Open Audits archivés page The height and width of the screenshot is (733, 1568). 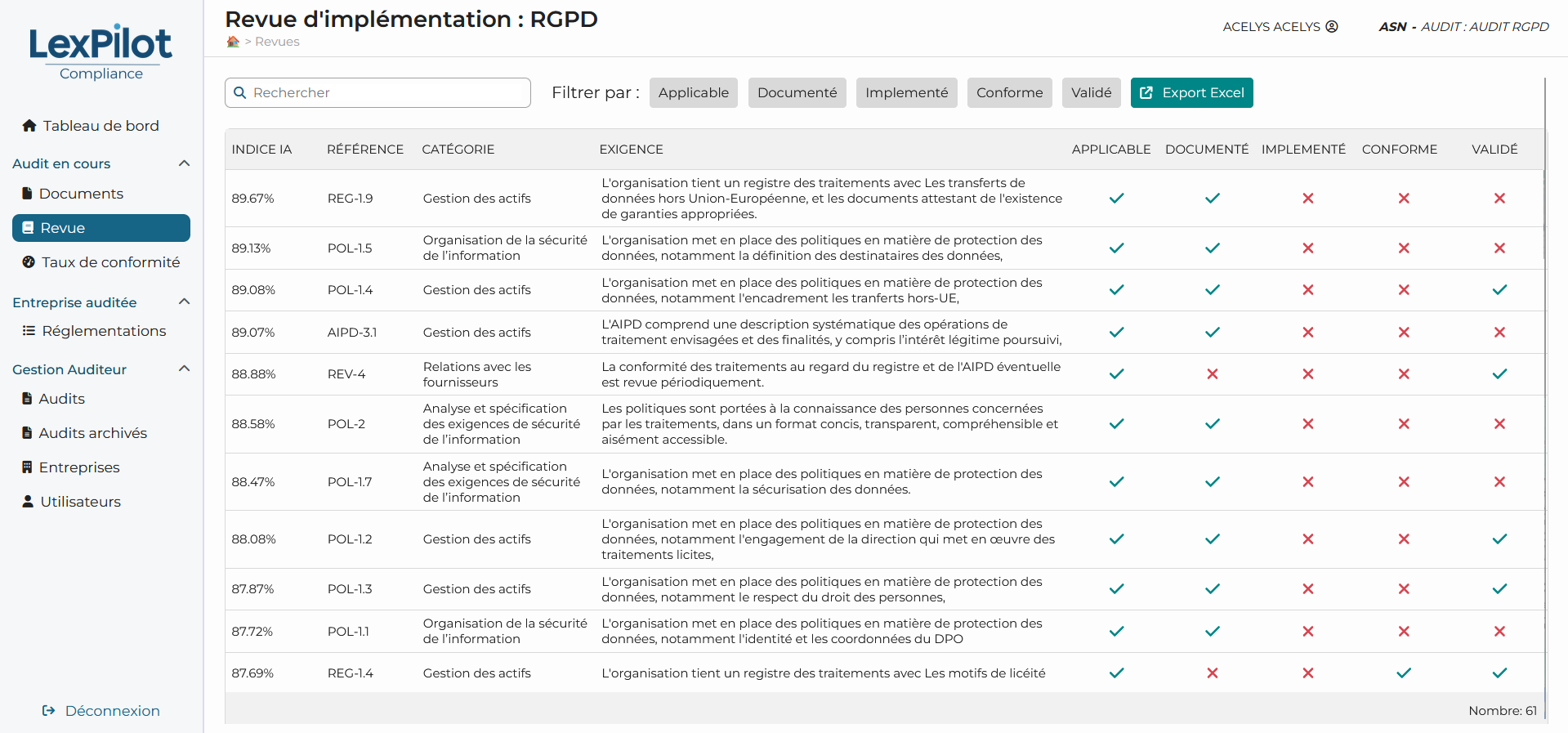pyautogui.click(x=101, y=433)
